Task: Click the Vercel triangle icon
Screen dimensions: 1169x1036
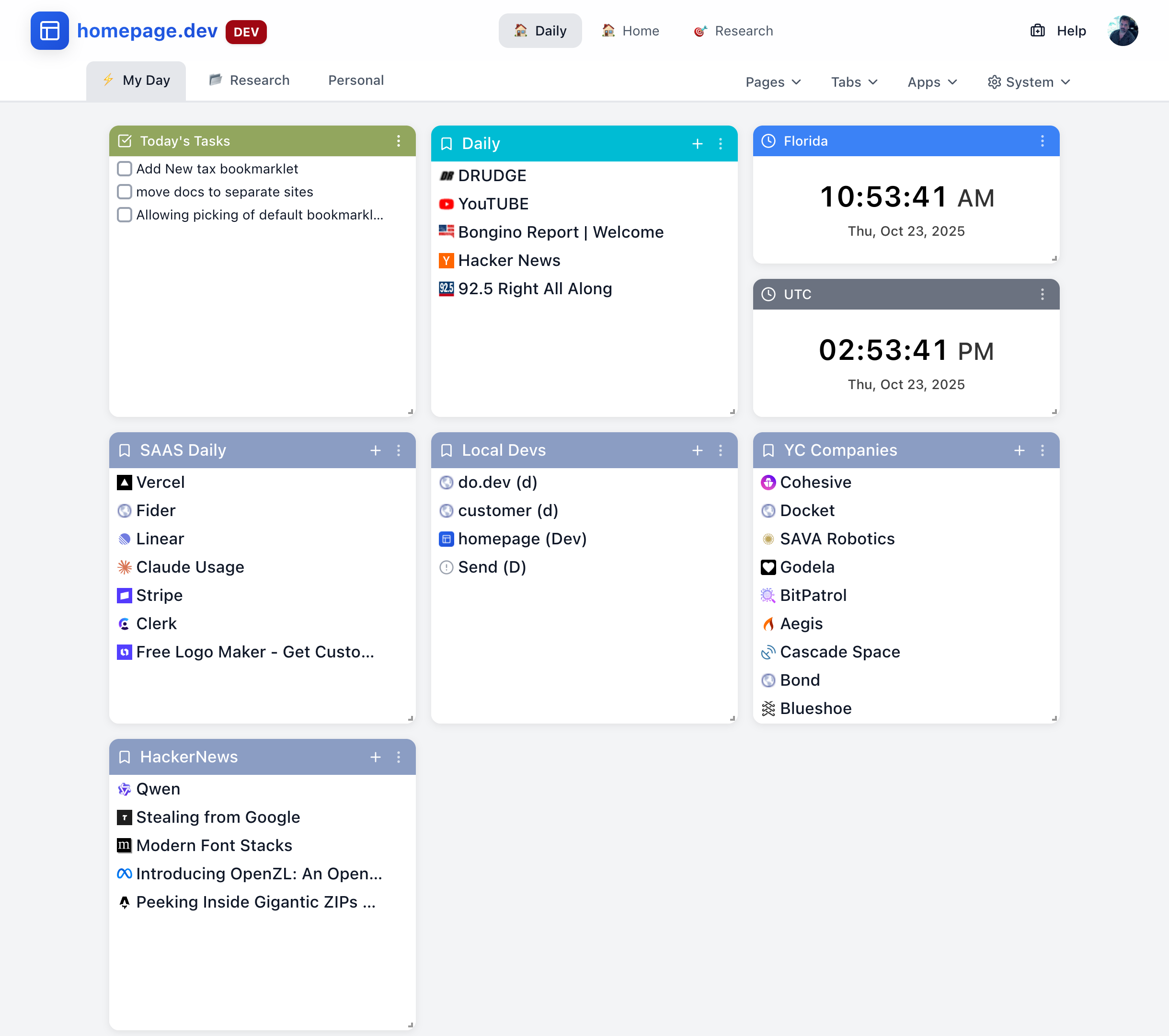Action: pyautogui.click(x=124, y=482)
